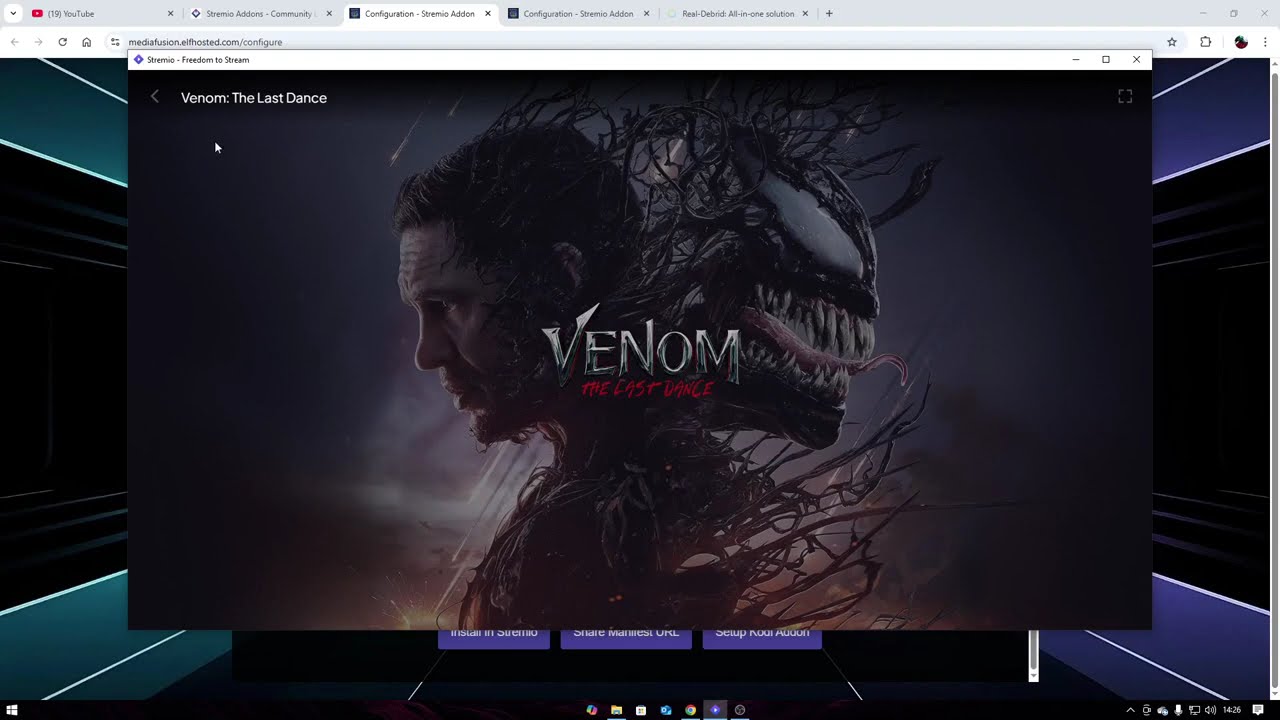Click the configuration form's inner scrollbar thumb

[x=1034, y=649]
